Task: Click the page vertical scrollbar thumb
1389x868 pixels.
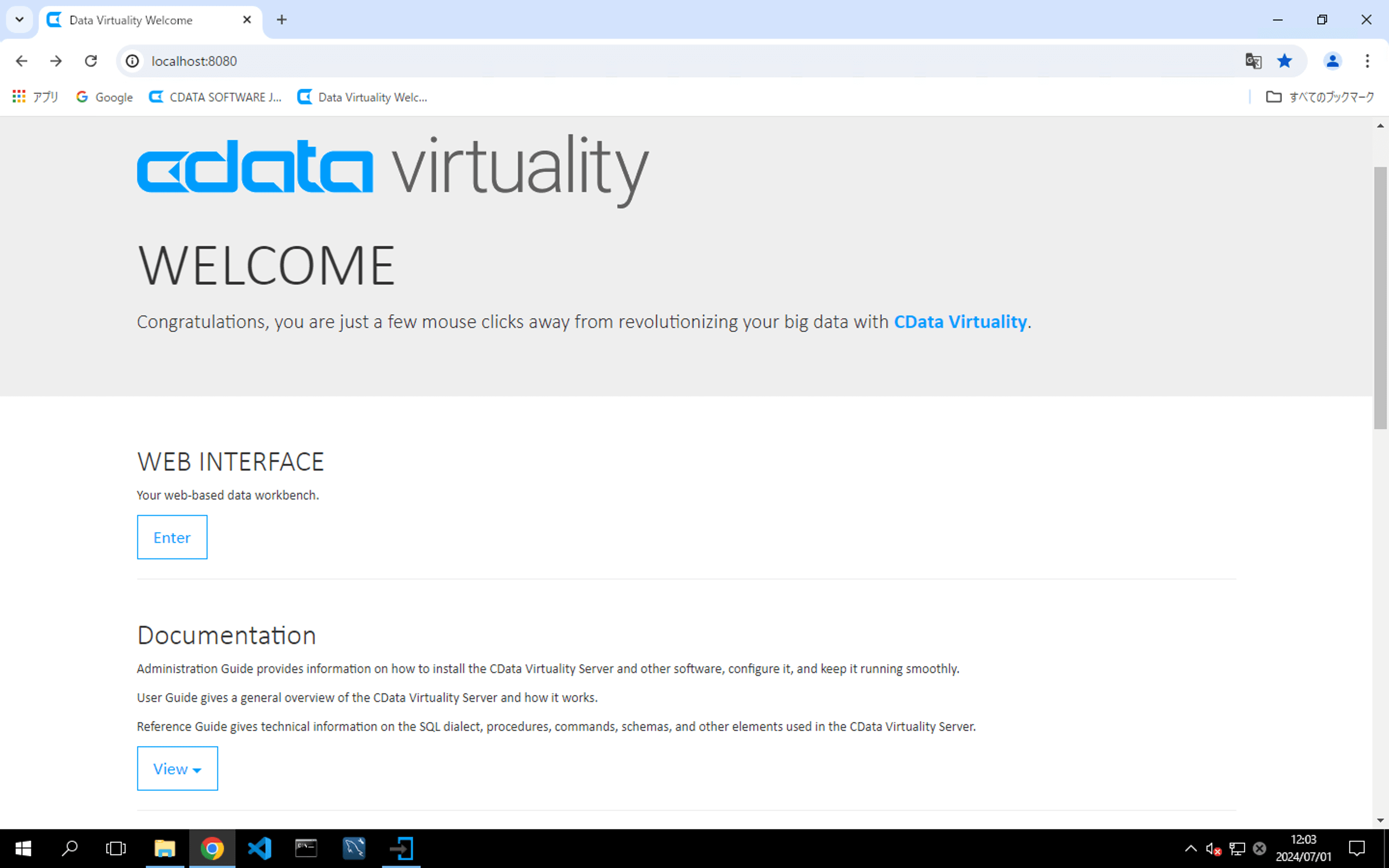Action: (x=1380, y=298)
